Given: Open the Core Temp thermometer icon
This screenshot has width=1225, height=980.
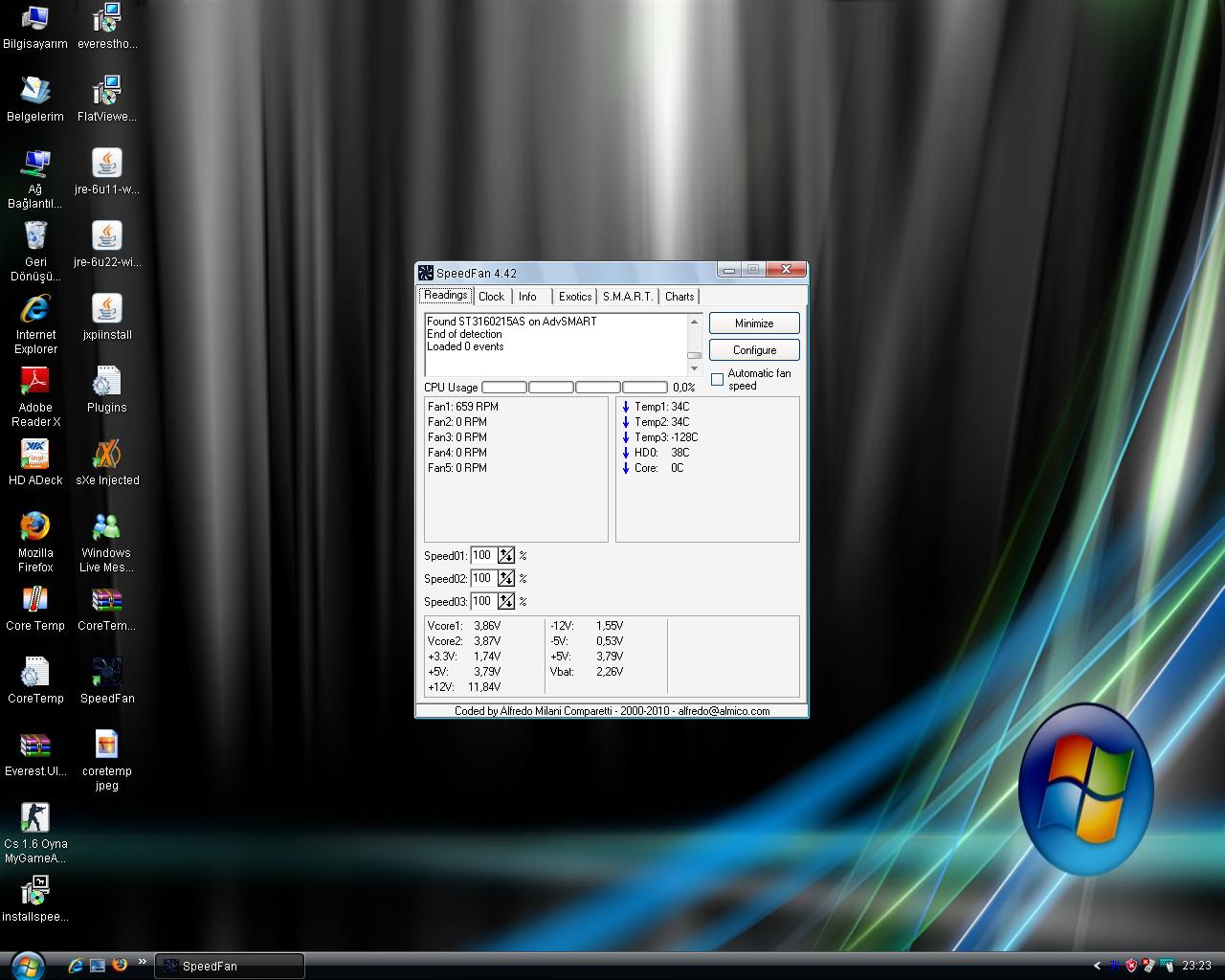Looking at the screenshot, I should point(35,609).
